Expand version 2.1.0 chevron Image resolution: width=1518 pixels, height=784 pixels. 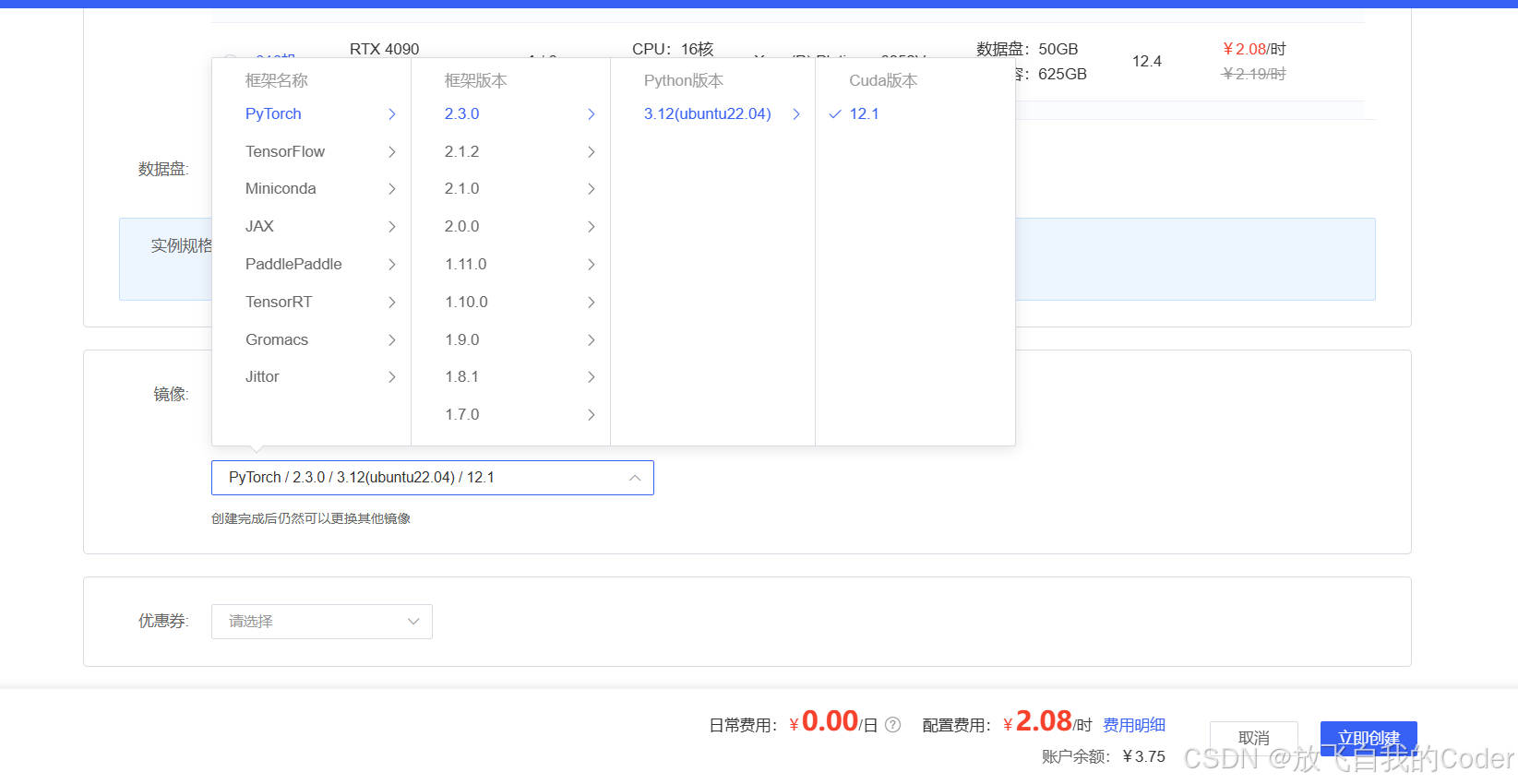592,188
